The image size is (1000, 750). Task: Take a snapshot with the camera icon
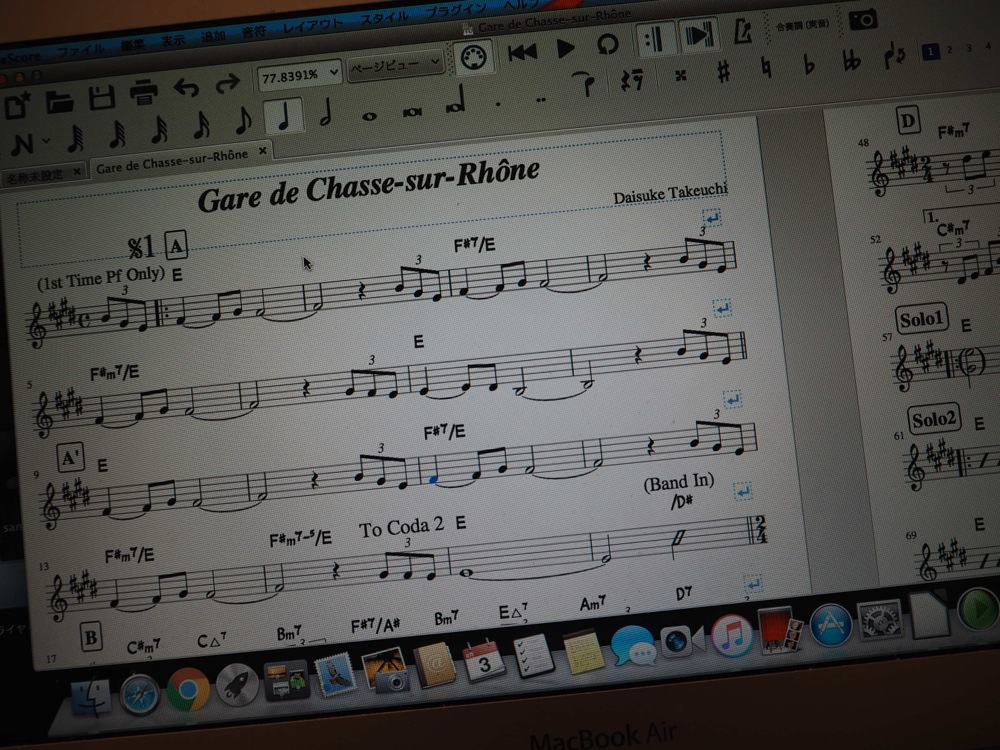point(862,20)
